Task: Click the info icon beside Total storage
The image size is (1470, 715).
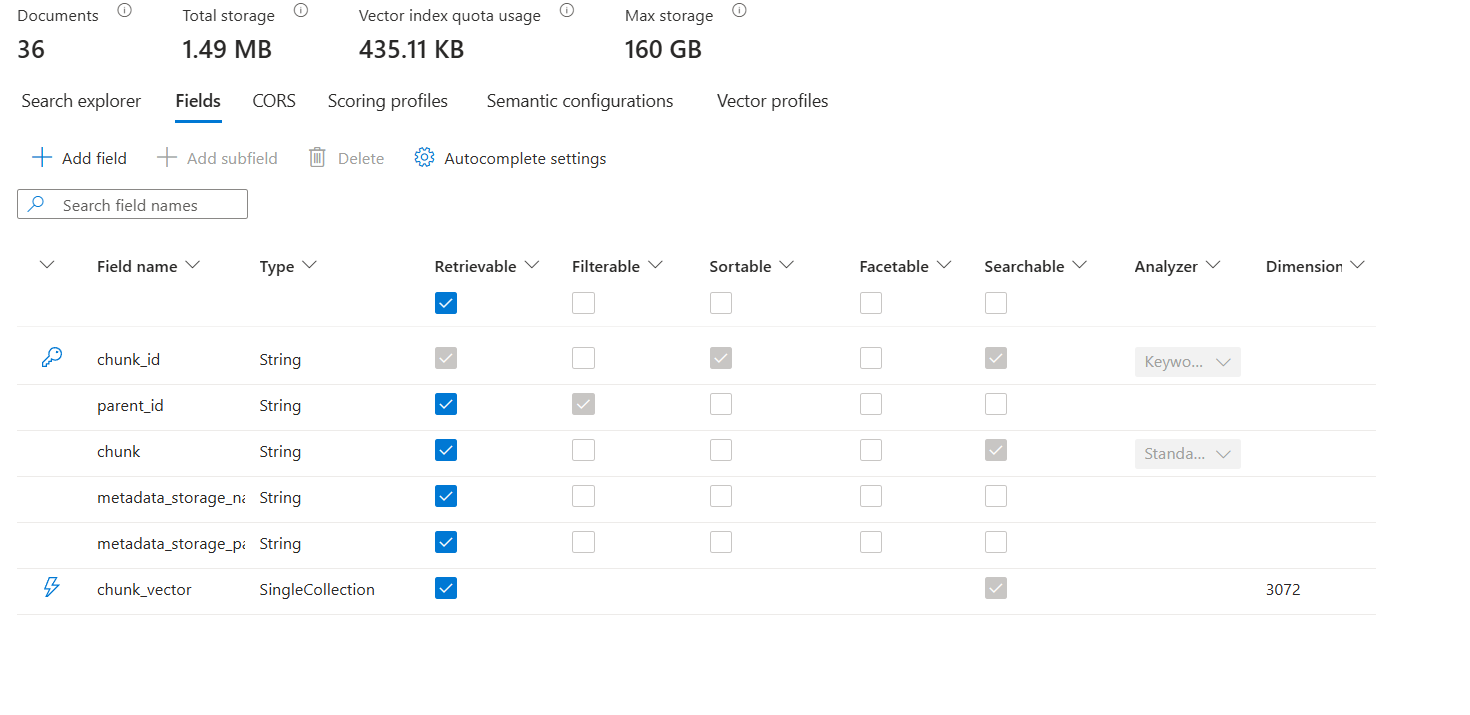Action: click(300, 11)
